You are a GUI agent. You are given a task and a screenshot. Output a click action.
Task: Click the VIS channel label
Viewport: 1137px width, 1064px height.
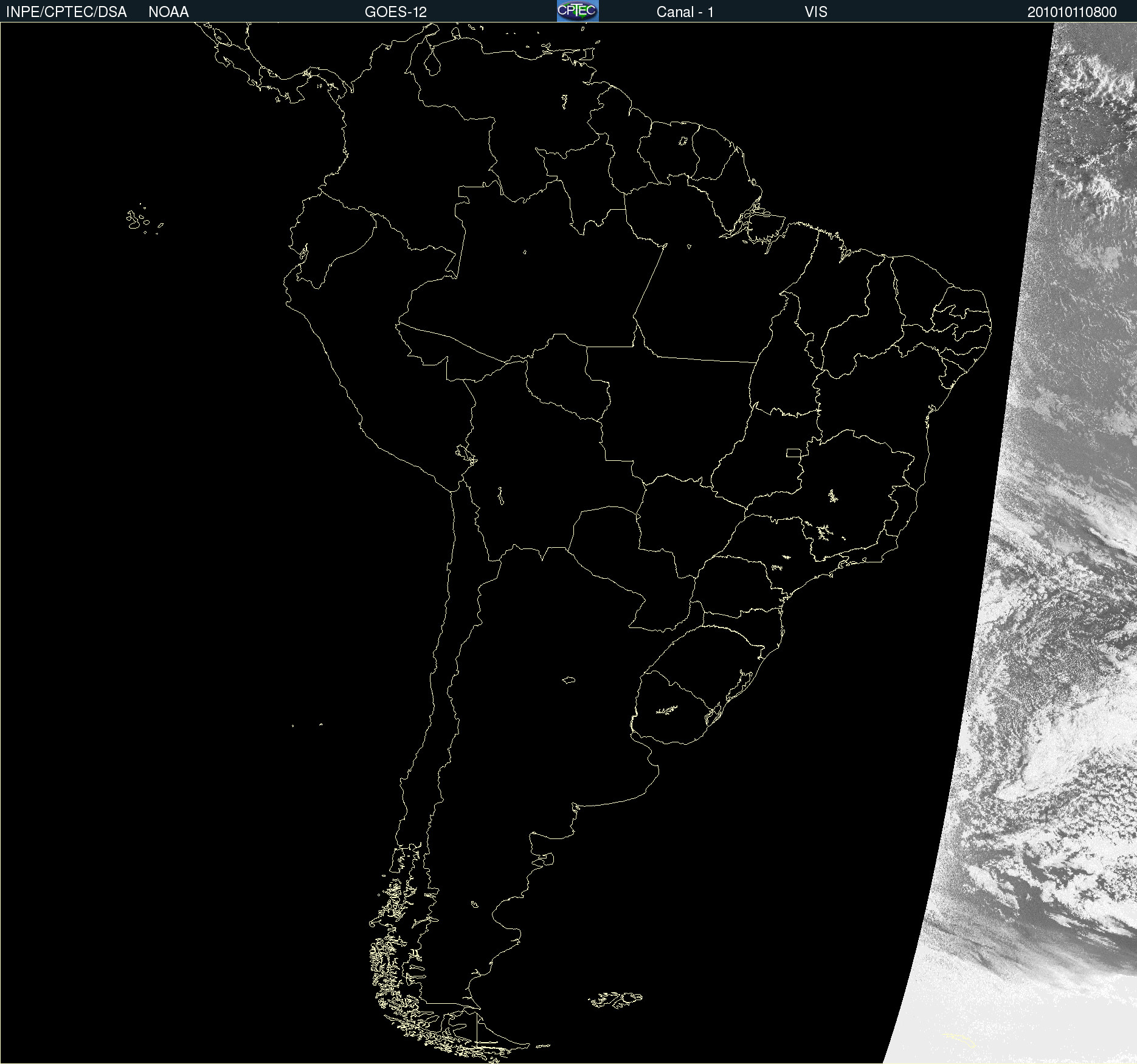click(816, 12)
